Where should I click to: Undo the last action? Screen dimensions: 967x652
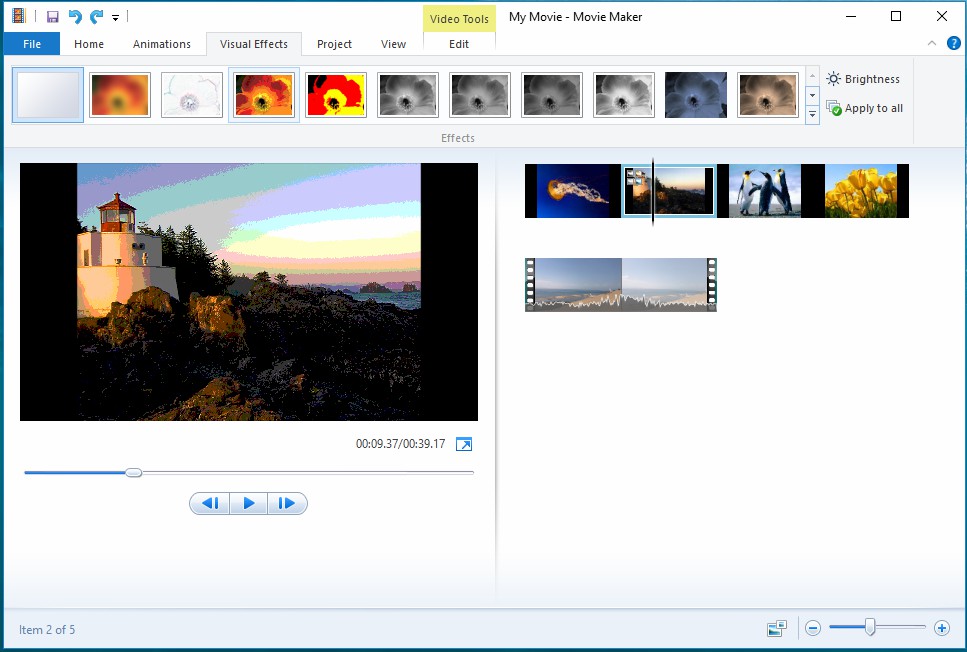(74, 17)
